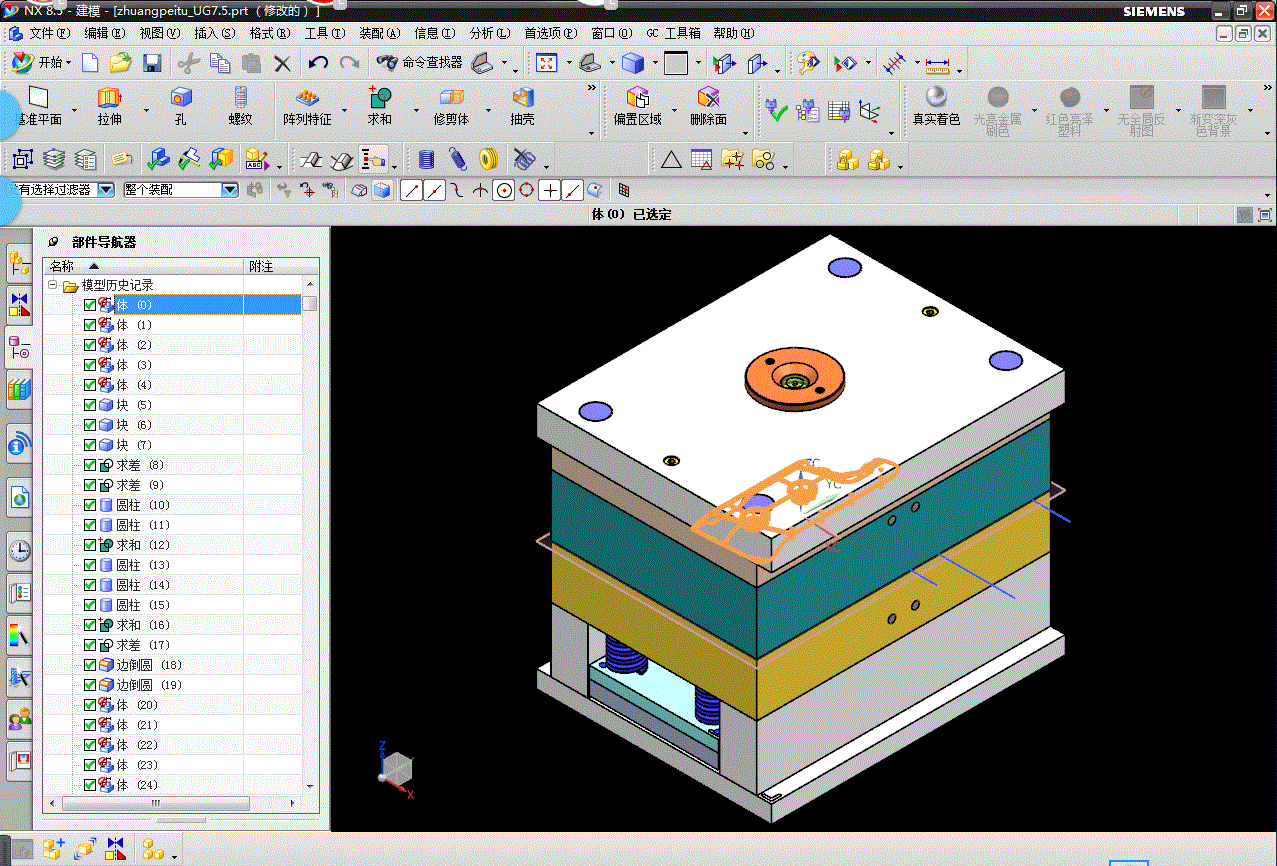Viewport: 1277px width, 866px height.
Task: Click the 命令查找器 button
Action: click(419, 63)
